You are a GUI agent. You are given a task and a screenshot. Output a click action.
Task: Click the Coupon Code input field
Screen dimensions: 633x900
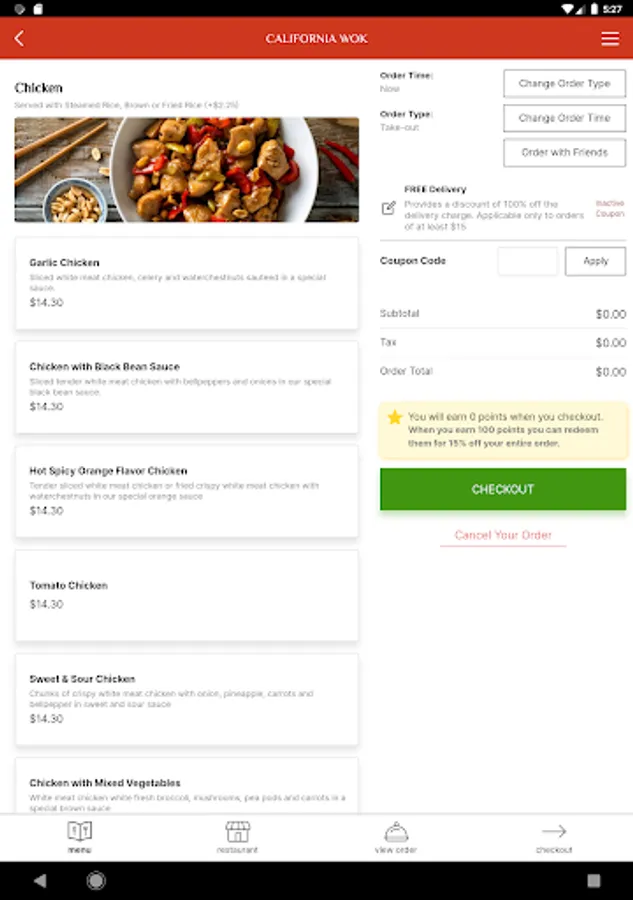click(528, 261)
